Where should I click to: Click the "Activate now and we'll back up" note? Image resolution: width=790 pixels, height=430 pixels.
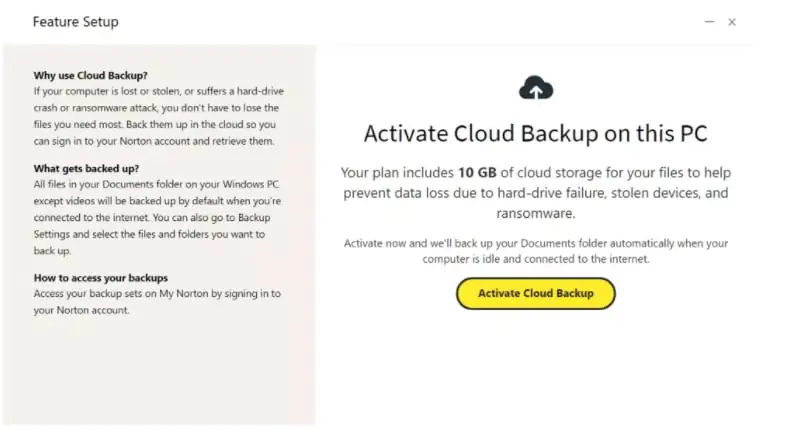pos(536,251)
